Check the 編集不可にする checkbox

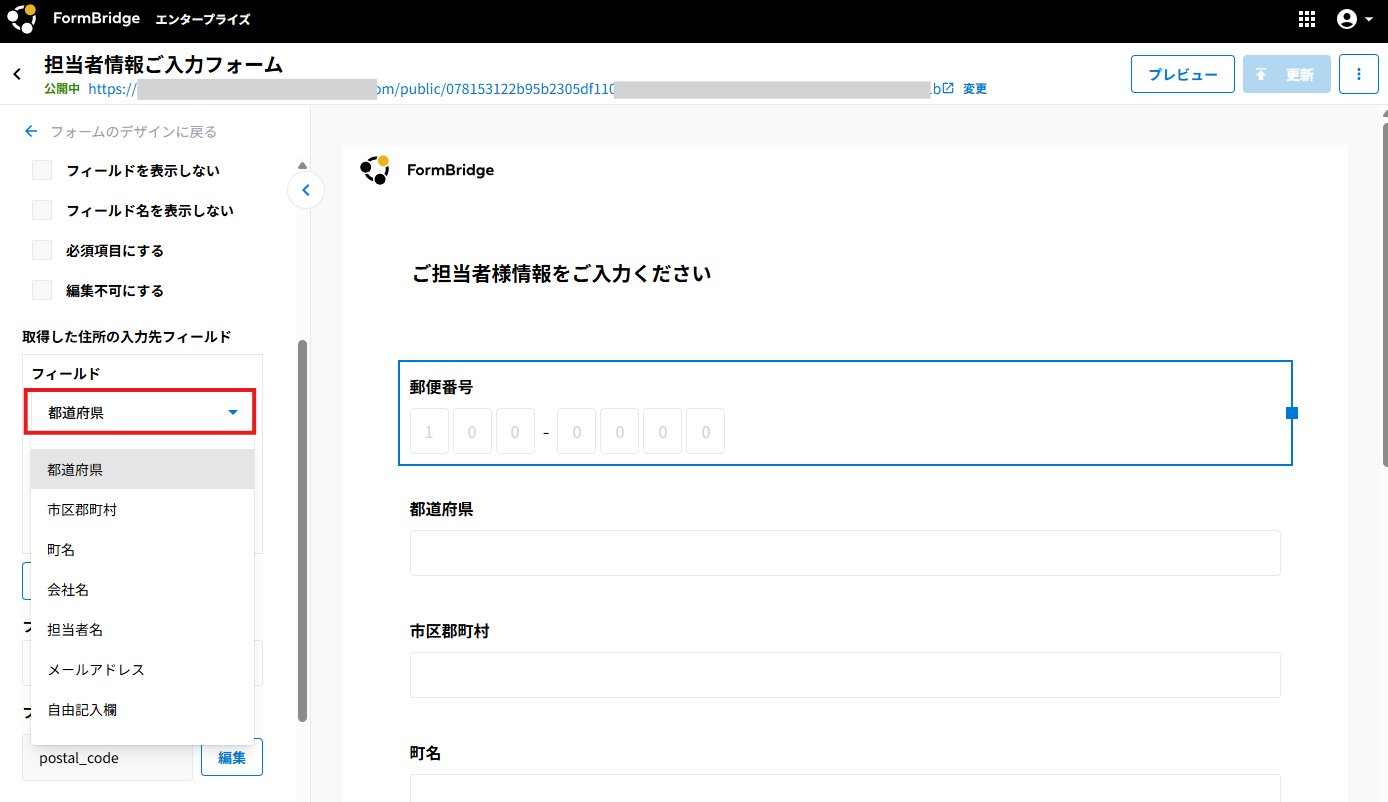42,291
